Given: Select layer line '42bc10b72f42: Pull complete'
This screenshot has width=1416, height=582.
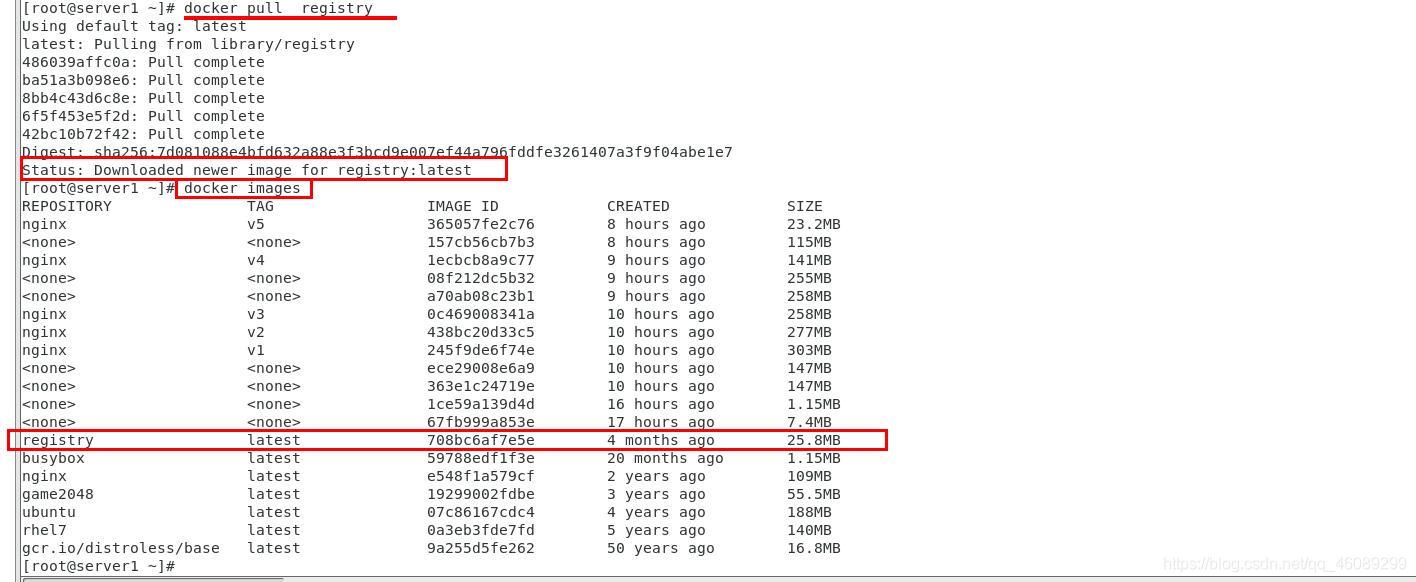Looking at the screenshot, I should pyautogui.click(x=143, y=134).
